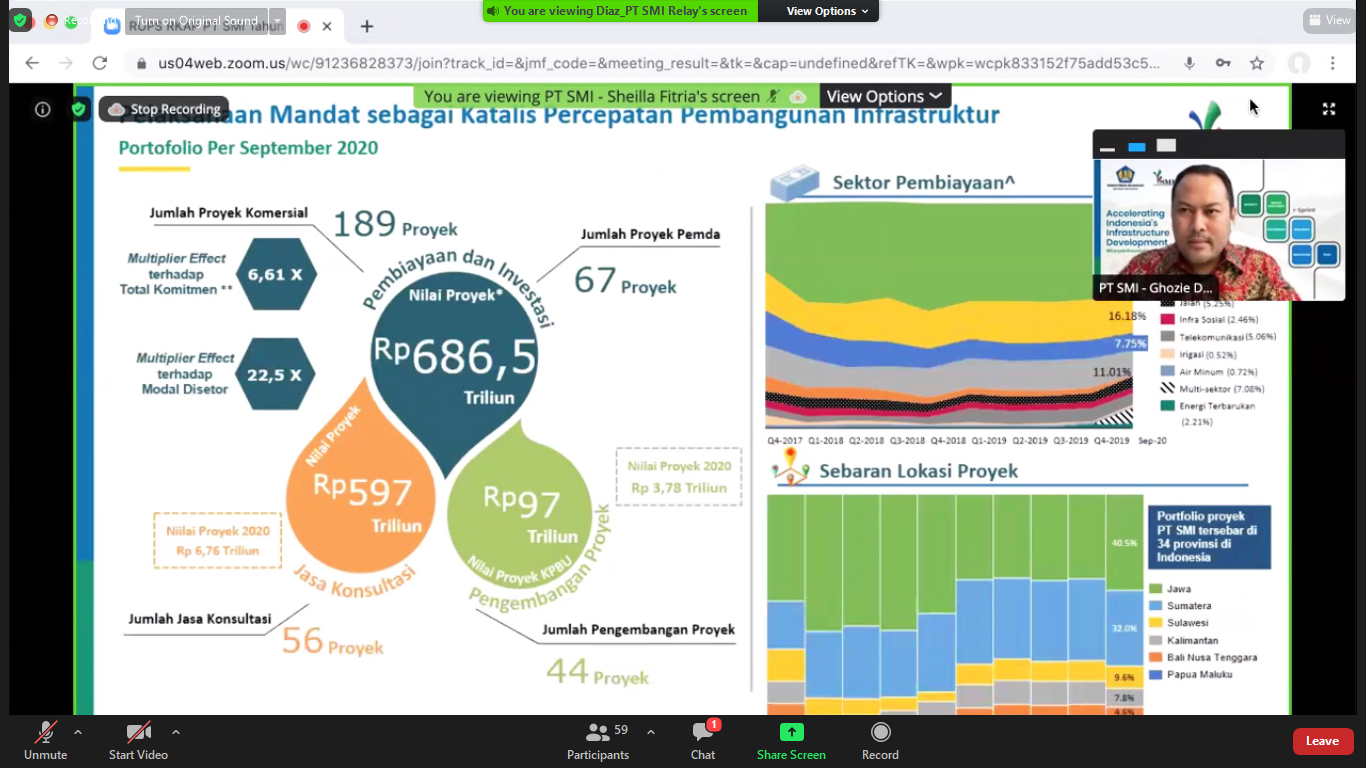This screenshot has width=1366, height=768.
Task: Open the Participants list
Action: click(598, 741)
